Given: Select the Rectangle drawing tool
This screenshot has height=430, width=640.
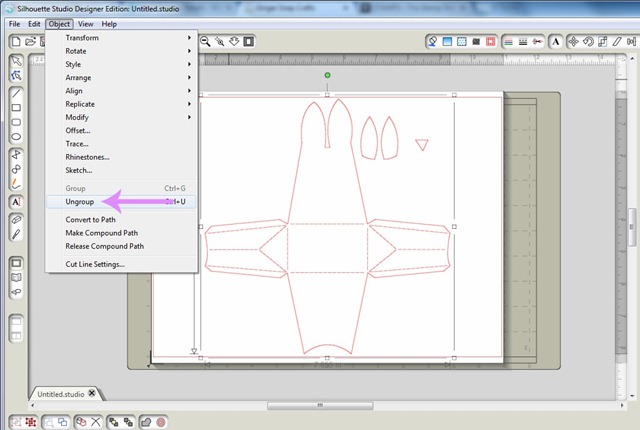Looking at the screenshot, I should click(x=16, y=108).
